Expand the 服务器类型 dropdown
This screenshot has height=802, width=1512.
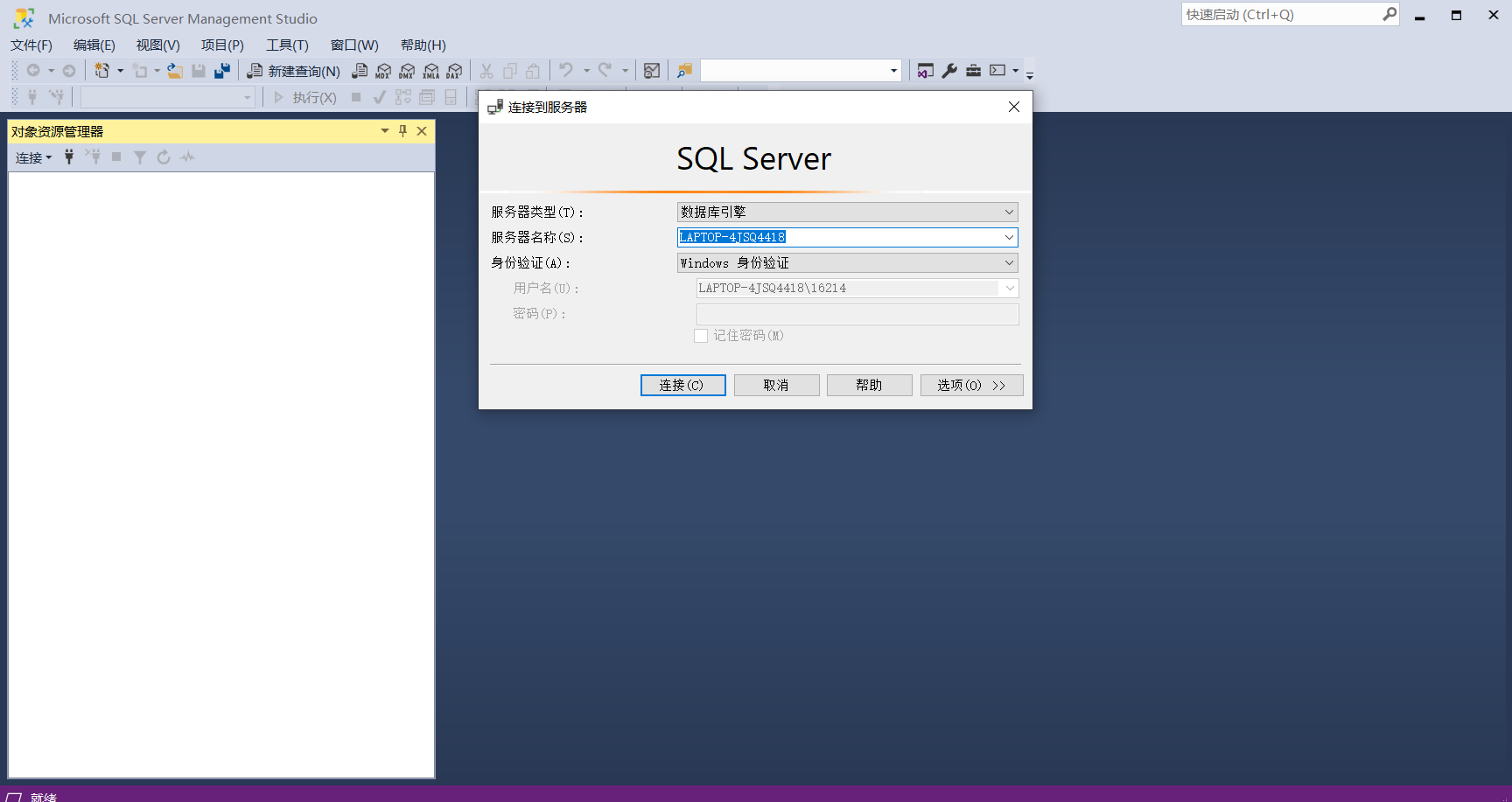[1009, 213]
